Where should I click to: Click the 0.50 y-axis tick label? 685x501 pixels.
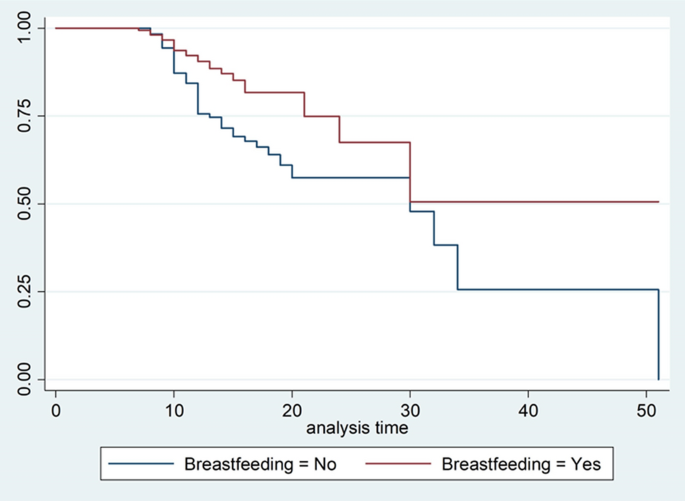pyautogui.click(x=27, y=204)
